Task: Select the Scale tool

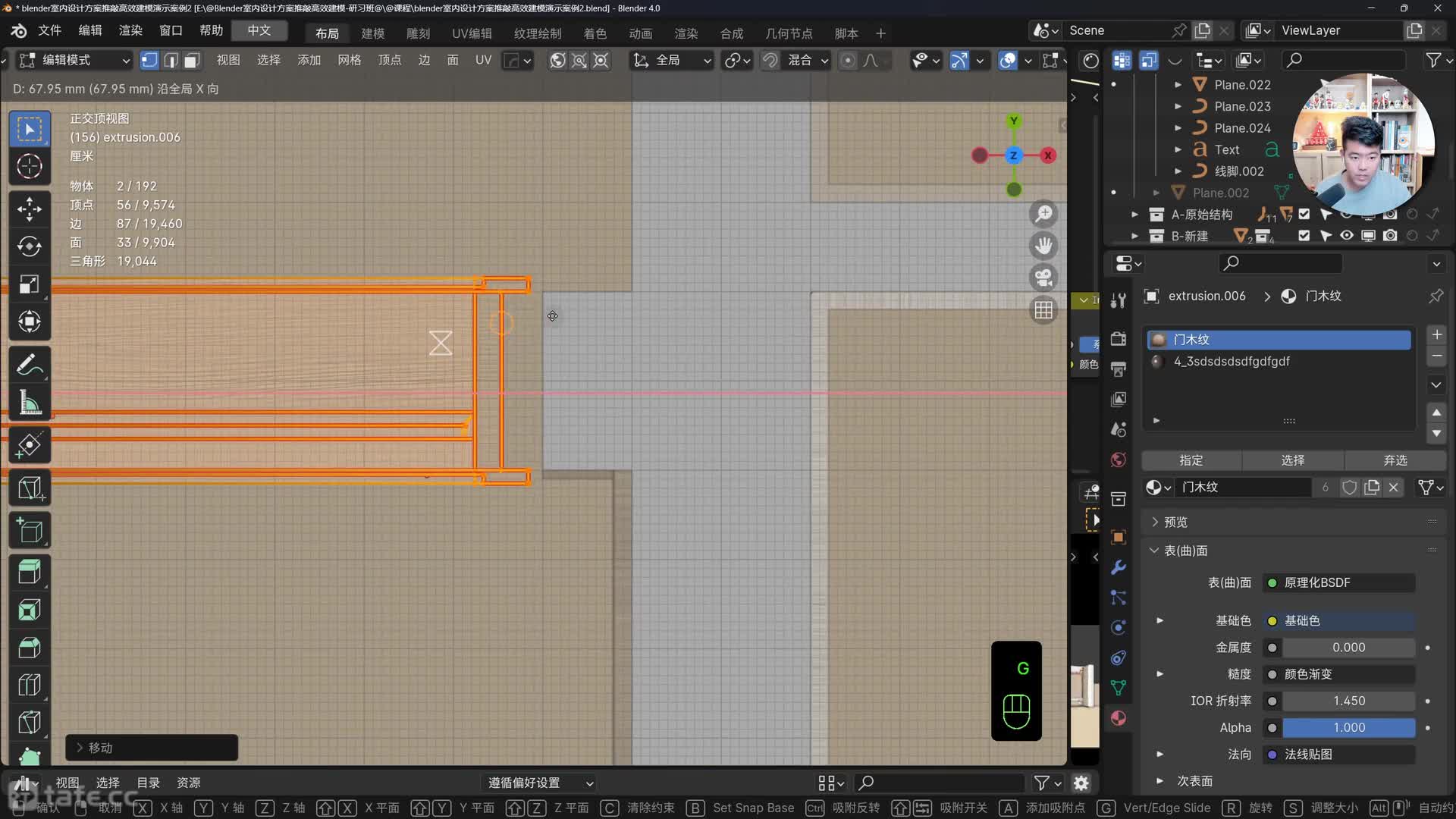Action: (x=30, y=284)
